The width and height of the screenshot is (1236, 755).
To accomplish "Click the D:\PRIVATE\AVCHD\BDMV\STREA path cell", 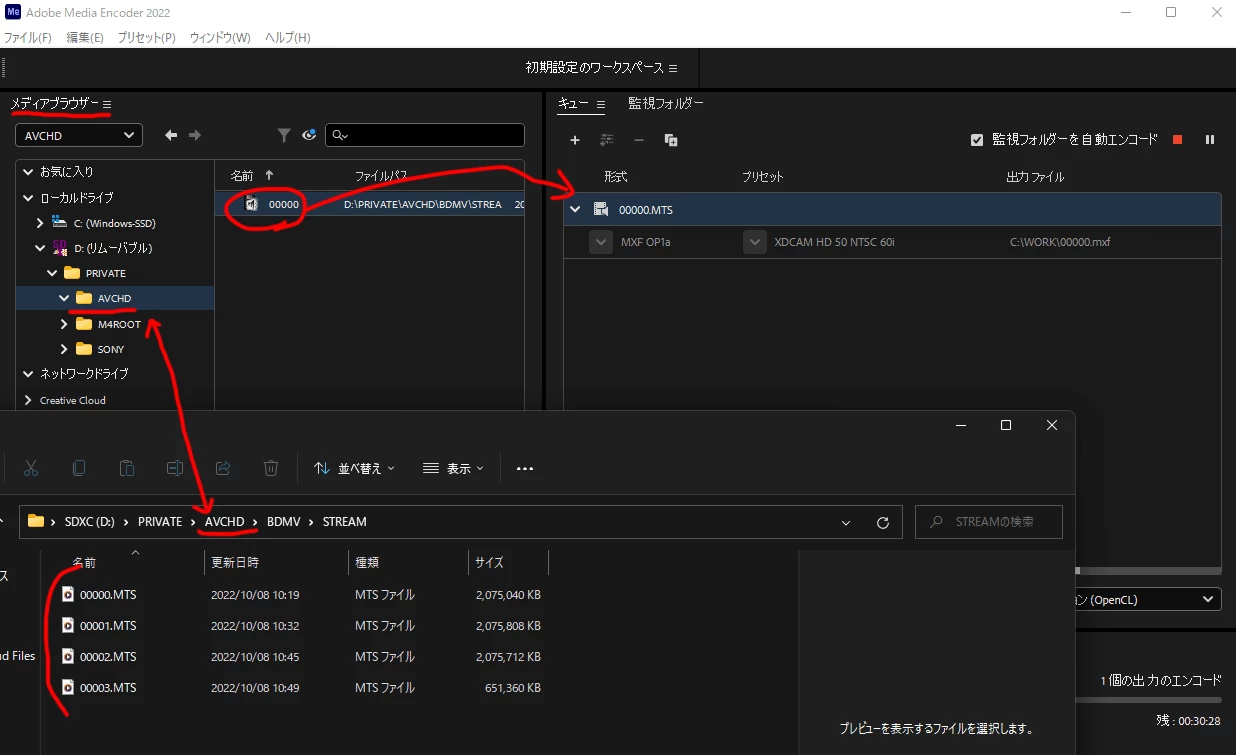I will (x=422, y=204).
